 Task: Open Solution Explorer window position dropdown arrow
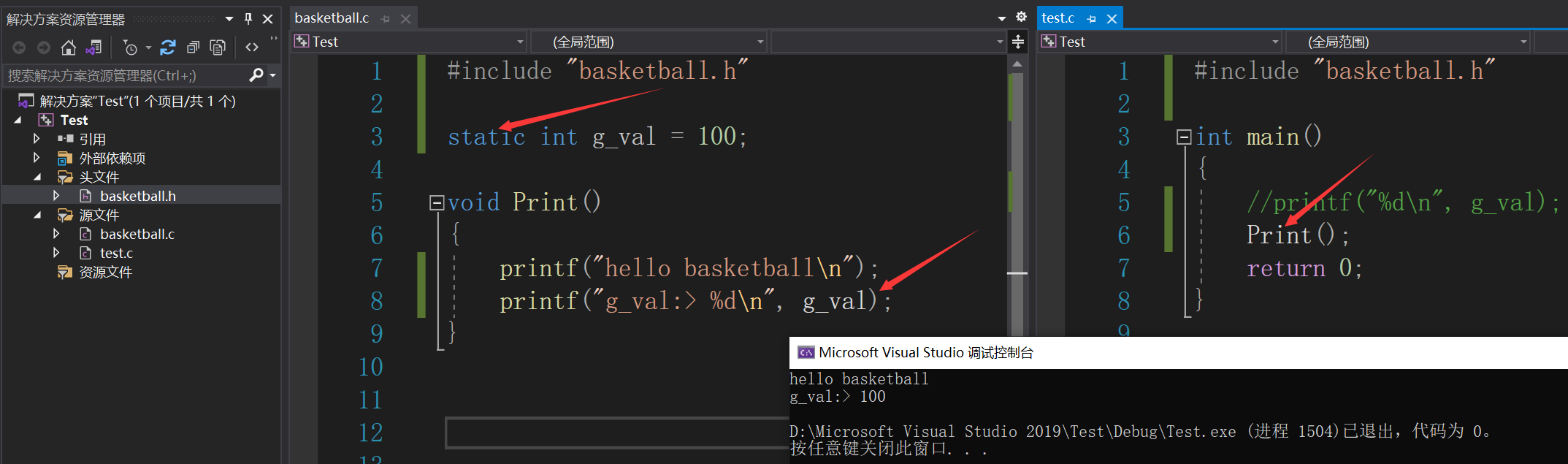(229, 19)
